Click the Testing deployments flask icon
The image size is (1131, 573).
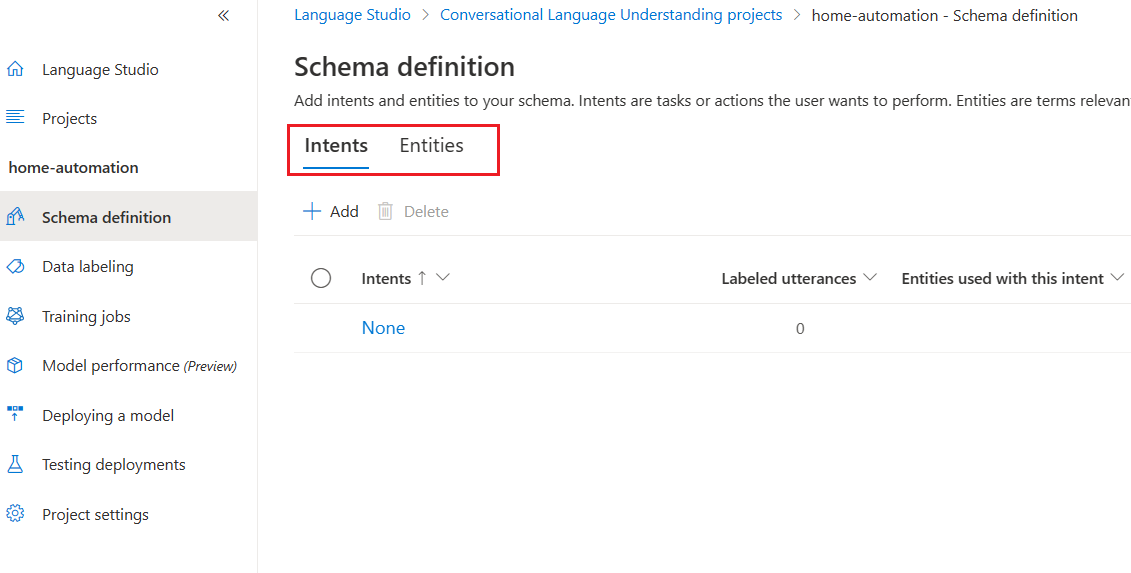pyautogui.click(x=15, y=465)
